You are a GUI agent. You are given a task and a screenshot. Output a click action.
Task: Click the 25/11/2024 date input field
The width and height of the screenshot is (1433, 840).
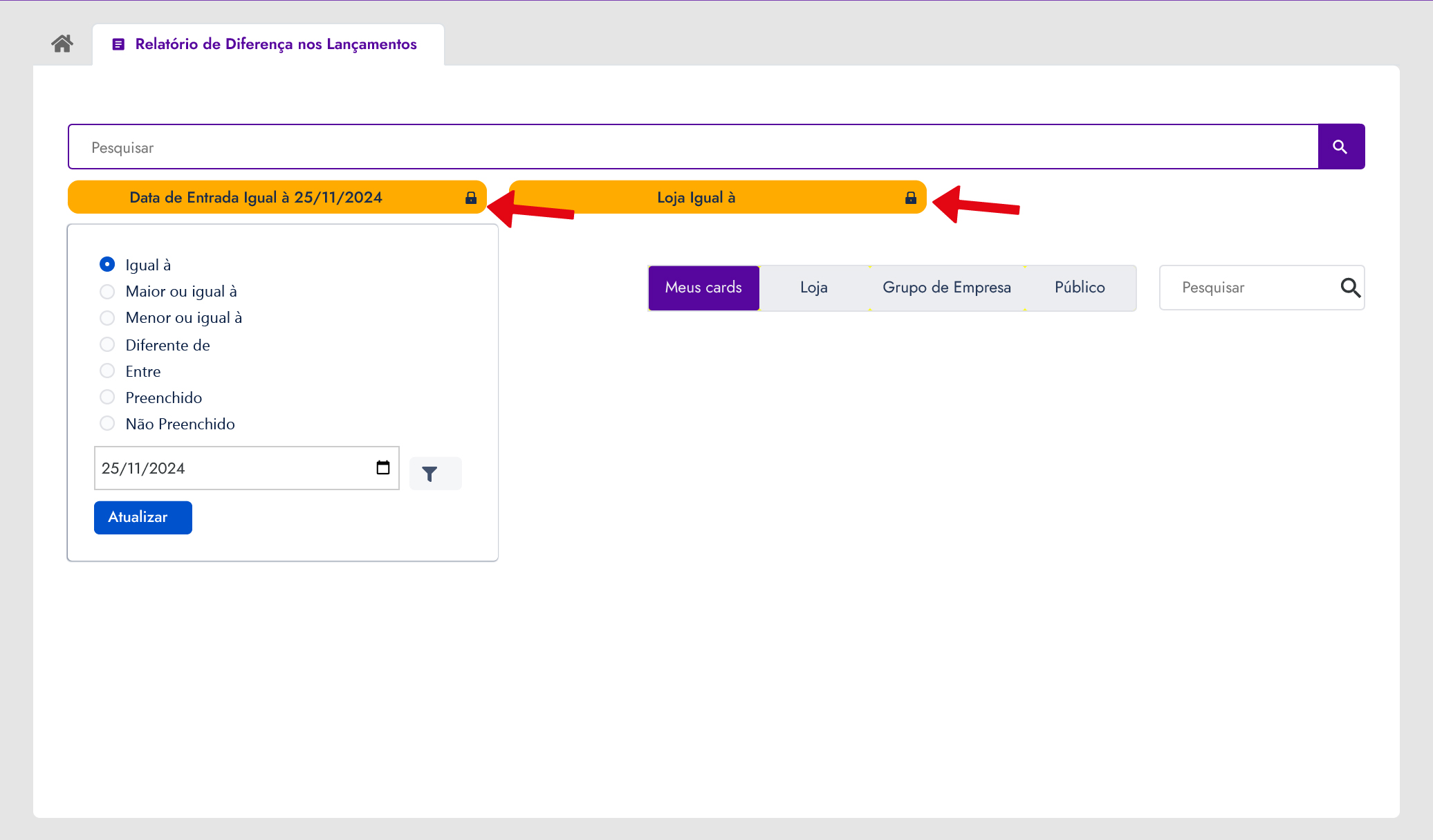coord(232,468)
